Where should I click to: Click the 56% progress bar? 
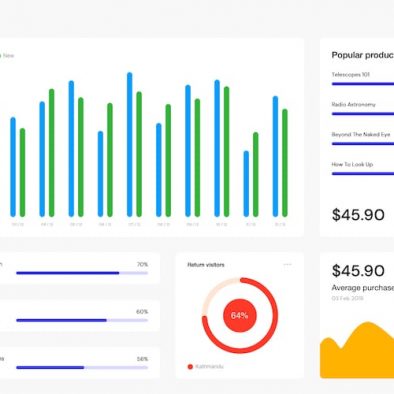pos(82,368)
